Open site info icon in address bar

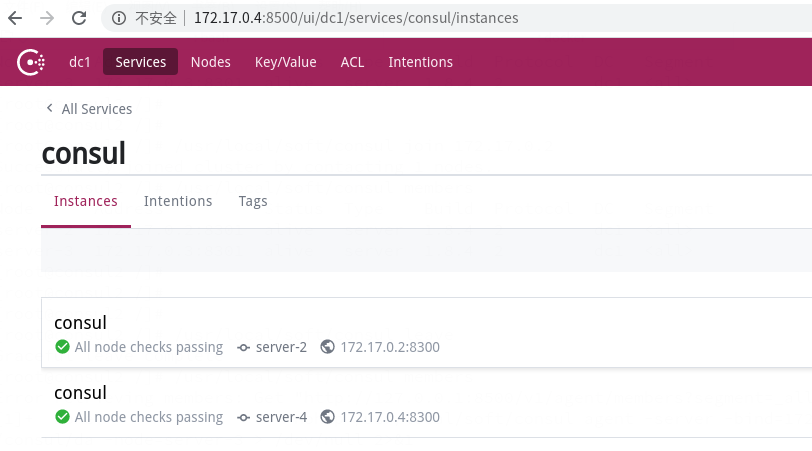pos(119,18)
